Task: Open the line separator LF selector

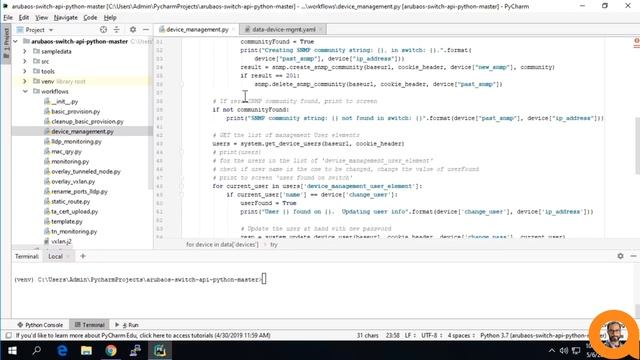Action: [410, 336]
